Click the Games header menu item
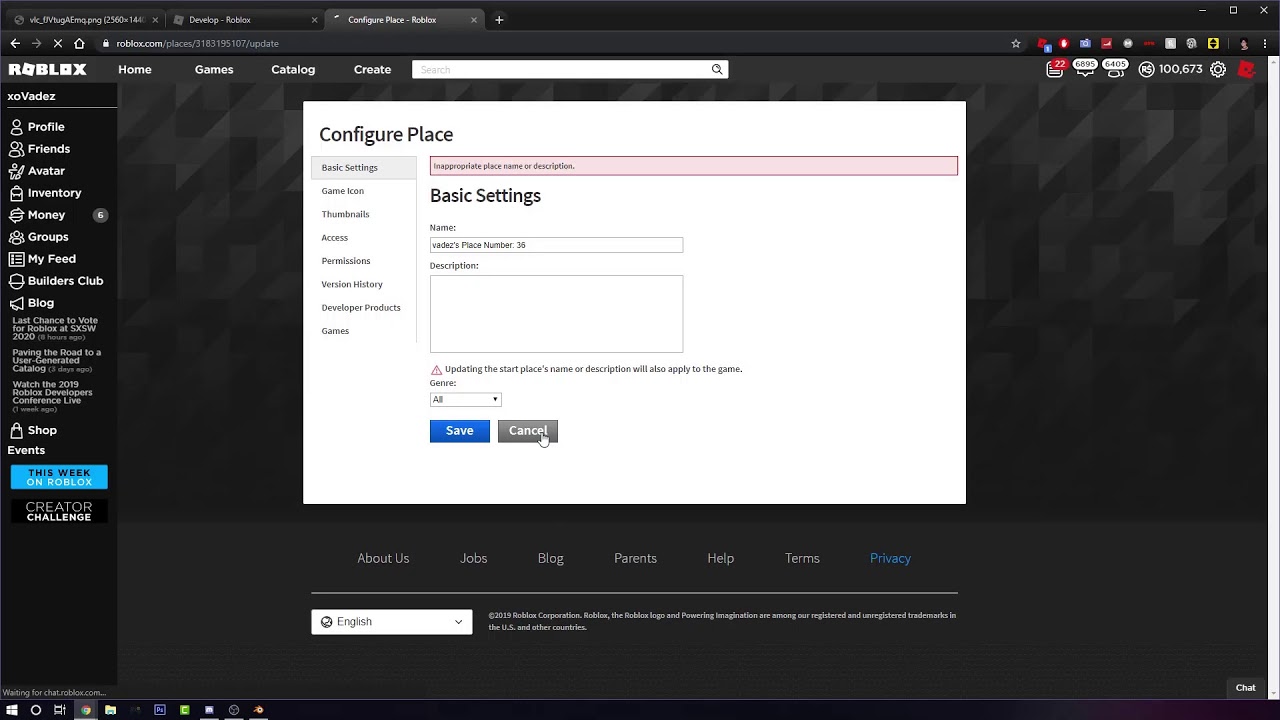Viewport: 1280px width, 720px height. coord(214,70)
